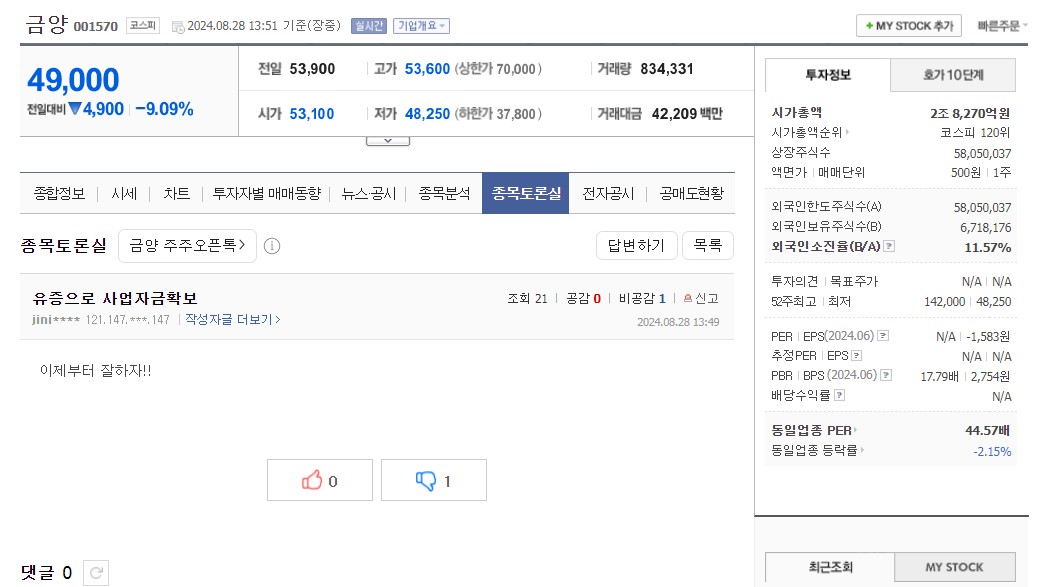Screen dimensions: 1044x587
Task: Click the thumbs-up like button
Action: [319, 481]
